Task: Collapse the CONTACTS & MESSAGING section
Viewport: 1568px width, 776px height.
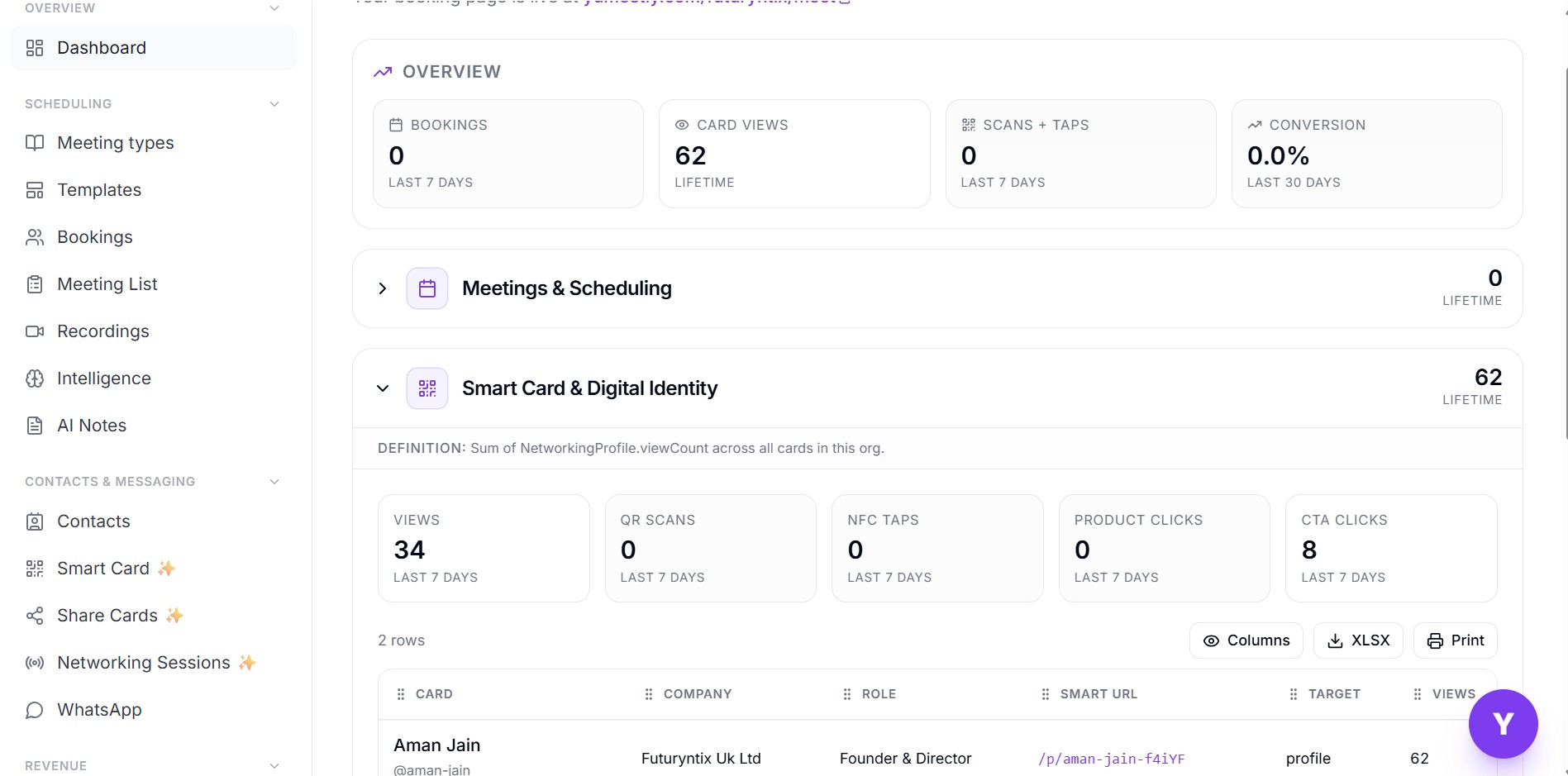Action: pyautogui.click(x=274, y=482)
